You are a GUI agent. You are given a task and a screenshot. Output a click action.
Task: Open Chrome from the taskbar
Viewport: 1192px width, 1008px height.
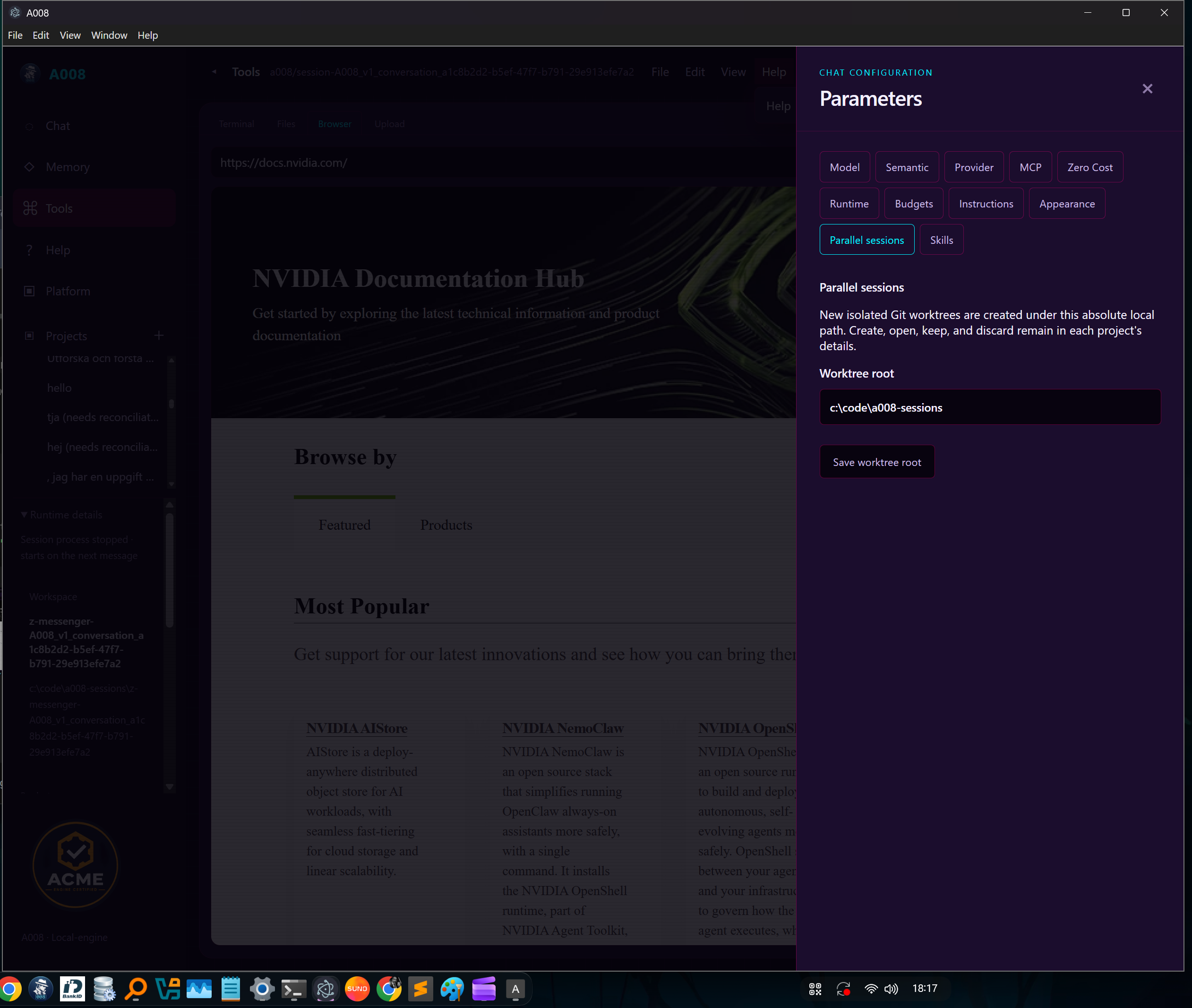pos(10,989)
